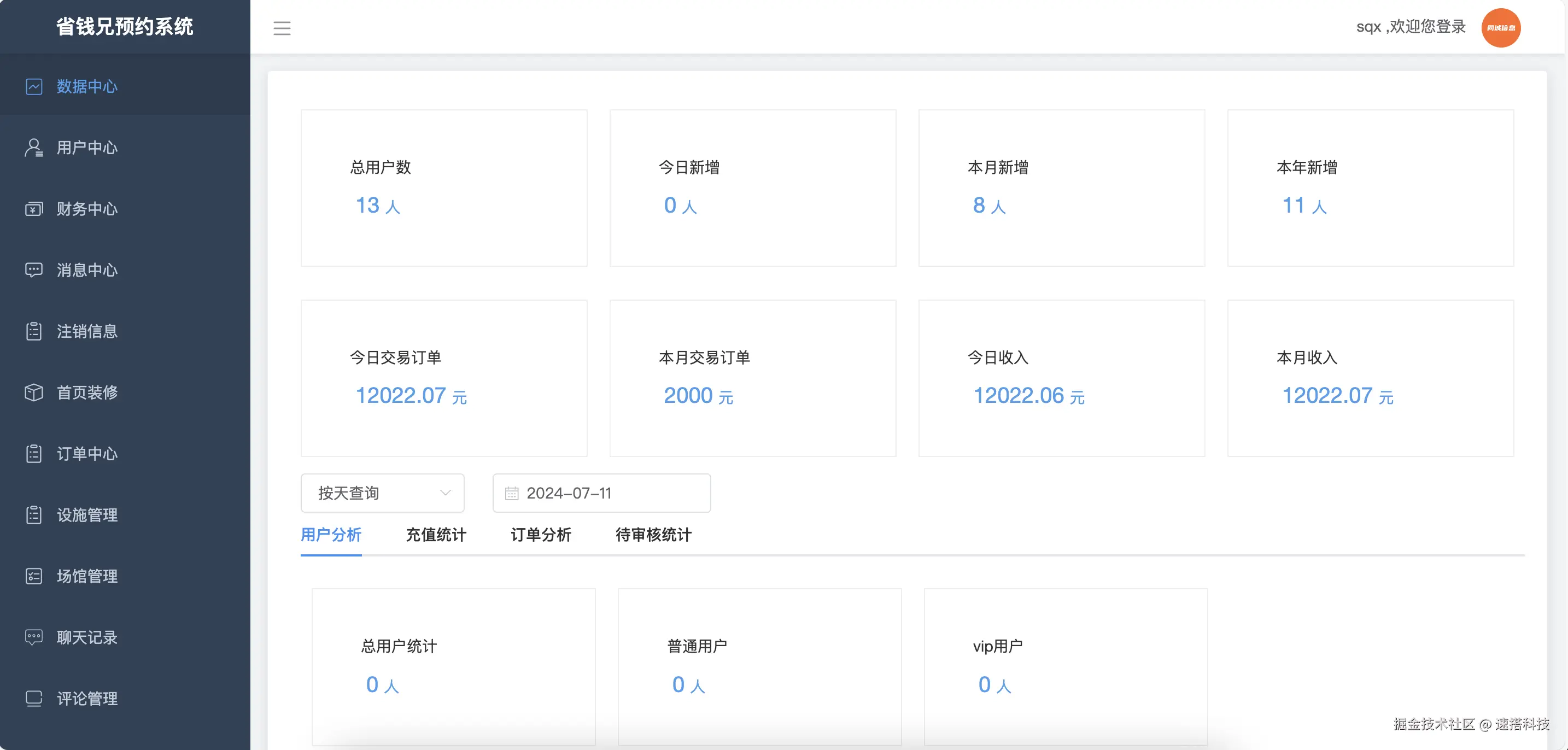This screenshot has height=750, width=1568.
Task: Click the sqx welcome login text
Action: pyautogui.click(x=1410, y=27)
